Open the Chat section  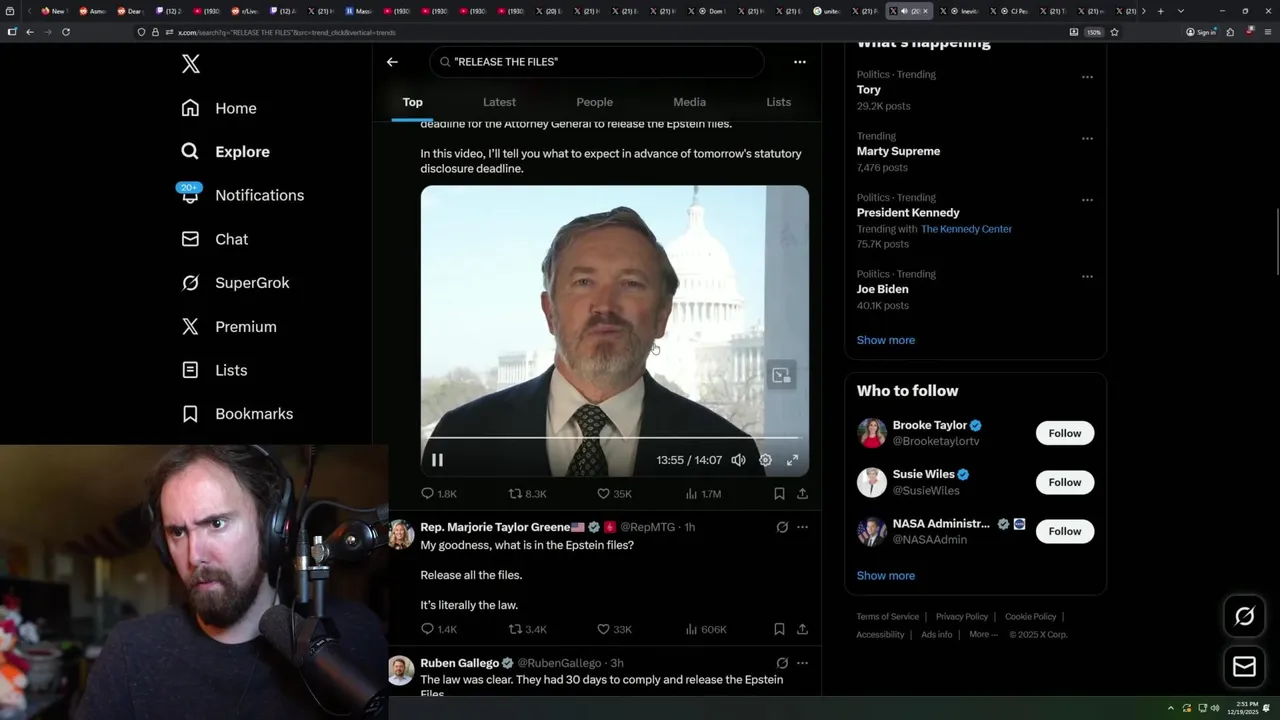214,239
